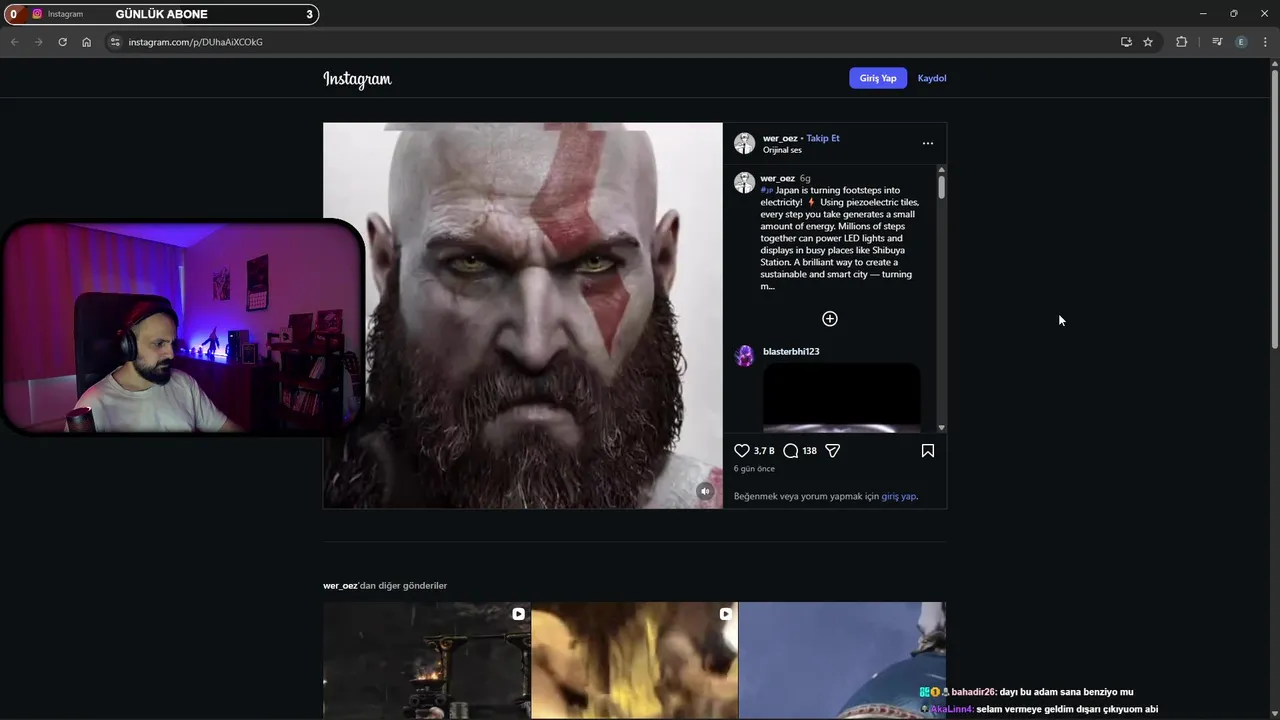Viewport: 1280px width, 720px height.
Task: Click the Instagram logo
Action: [357, 79]
